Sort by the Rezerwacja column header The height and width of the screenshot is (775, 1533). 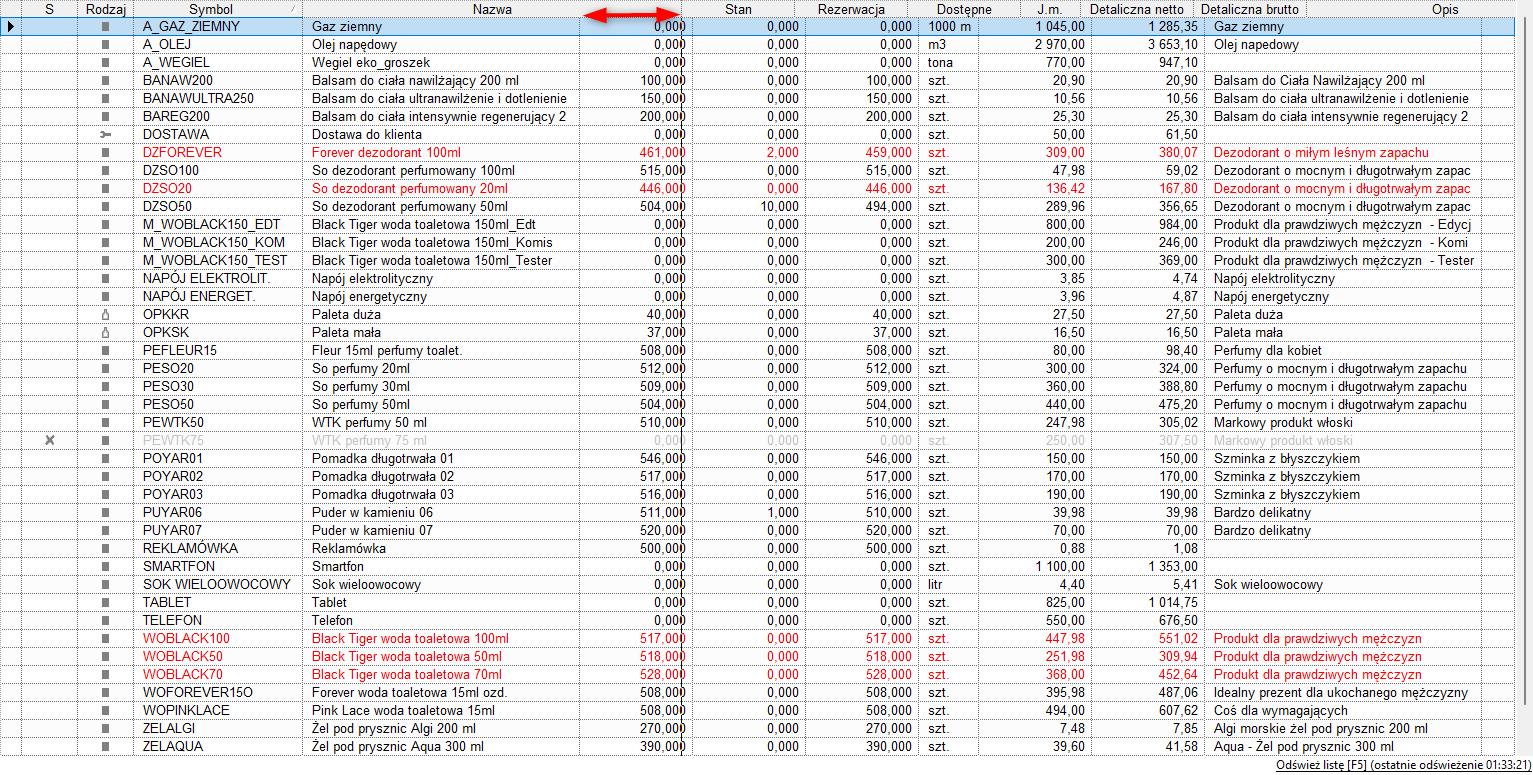[851, 9]
